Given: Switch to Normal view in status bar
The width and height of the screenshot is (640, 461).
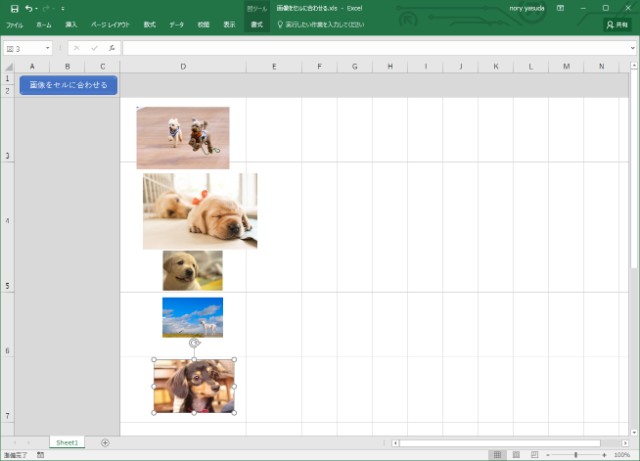Looking at the screenshot, I should (498, 455).
